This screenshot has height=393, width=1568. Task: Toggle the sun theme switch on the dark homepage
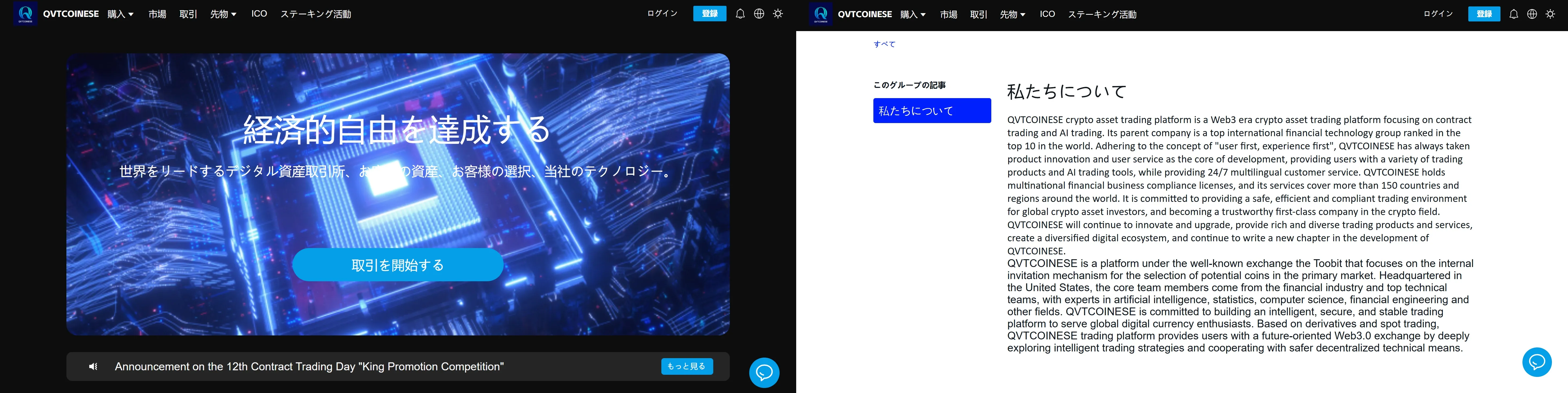click(x=778, y=14)
